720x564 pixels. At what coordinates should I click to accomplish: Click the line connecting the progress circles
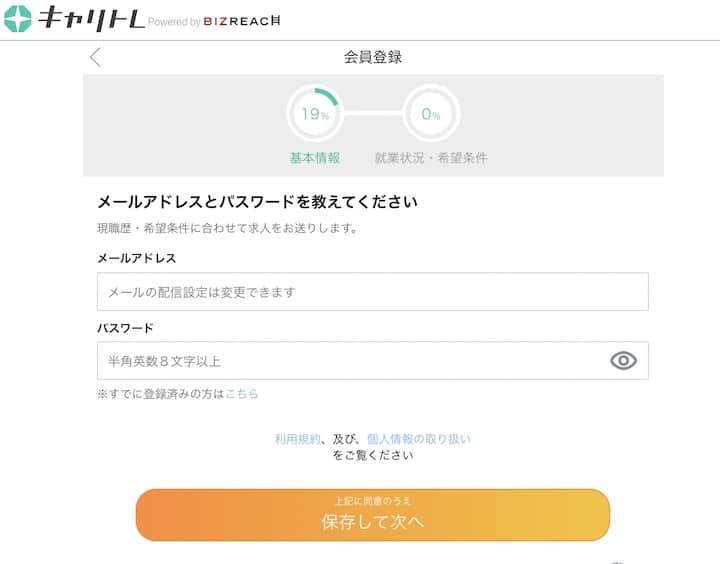tap(373, 114)
